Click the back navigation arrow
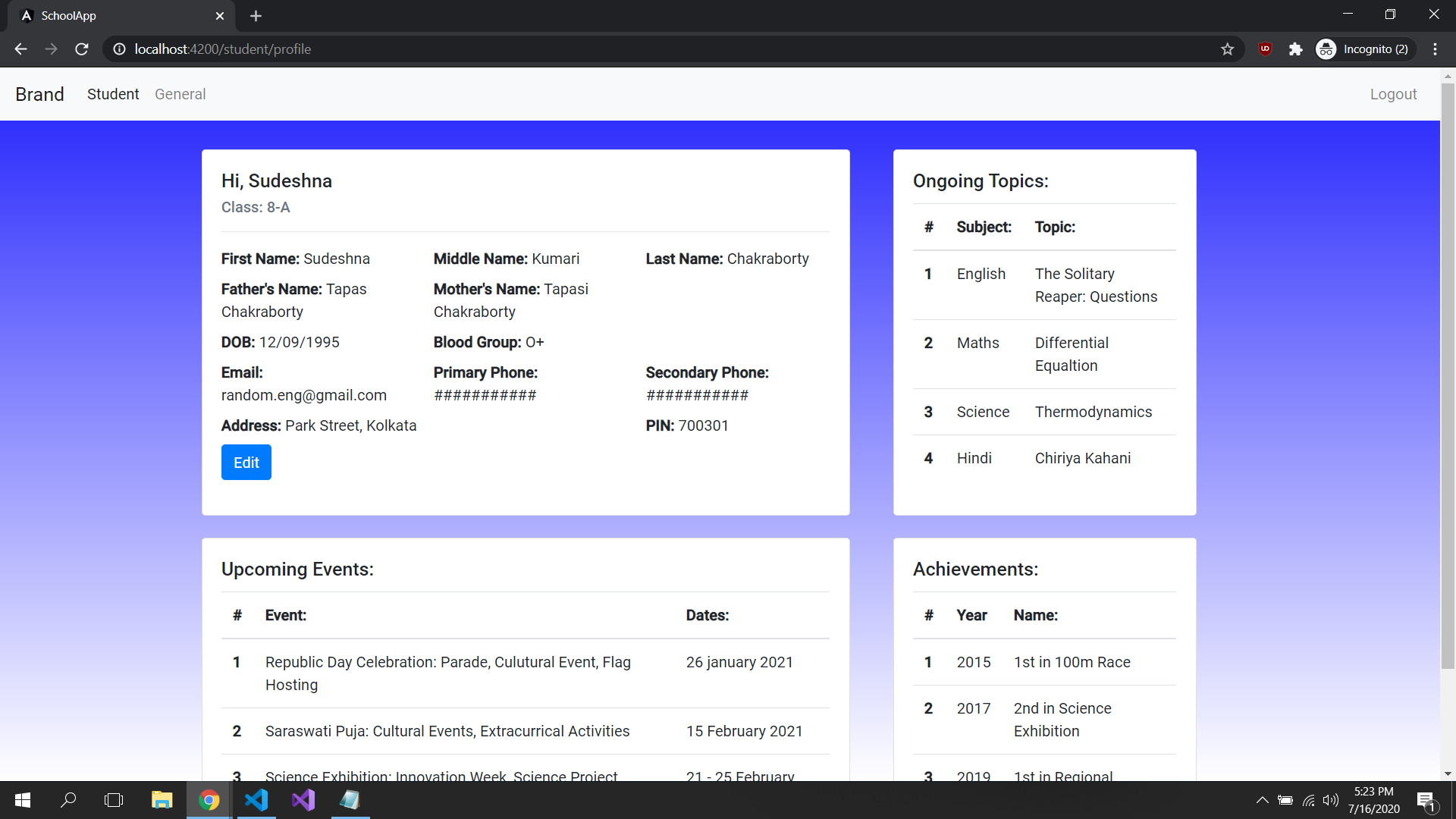The image size is (1456, 819). point(20,49)
